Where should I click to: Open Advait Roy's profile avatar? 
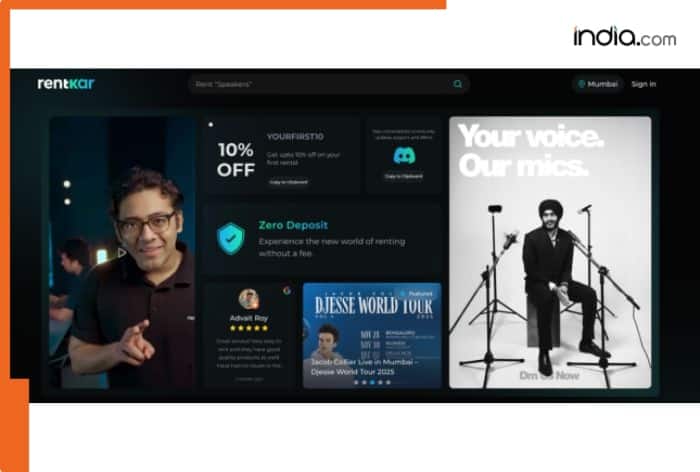[249, 299]
